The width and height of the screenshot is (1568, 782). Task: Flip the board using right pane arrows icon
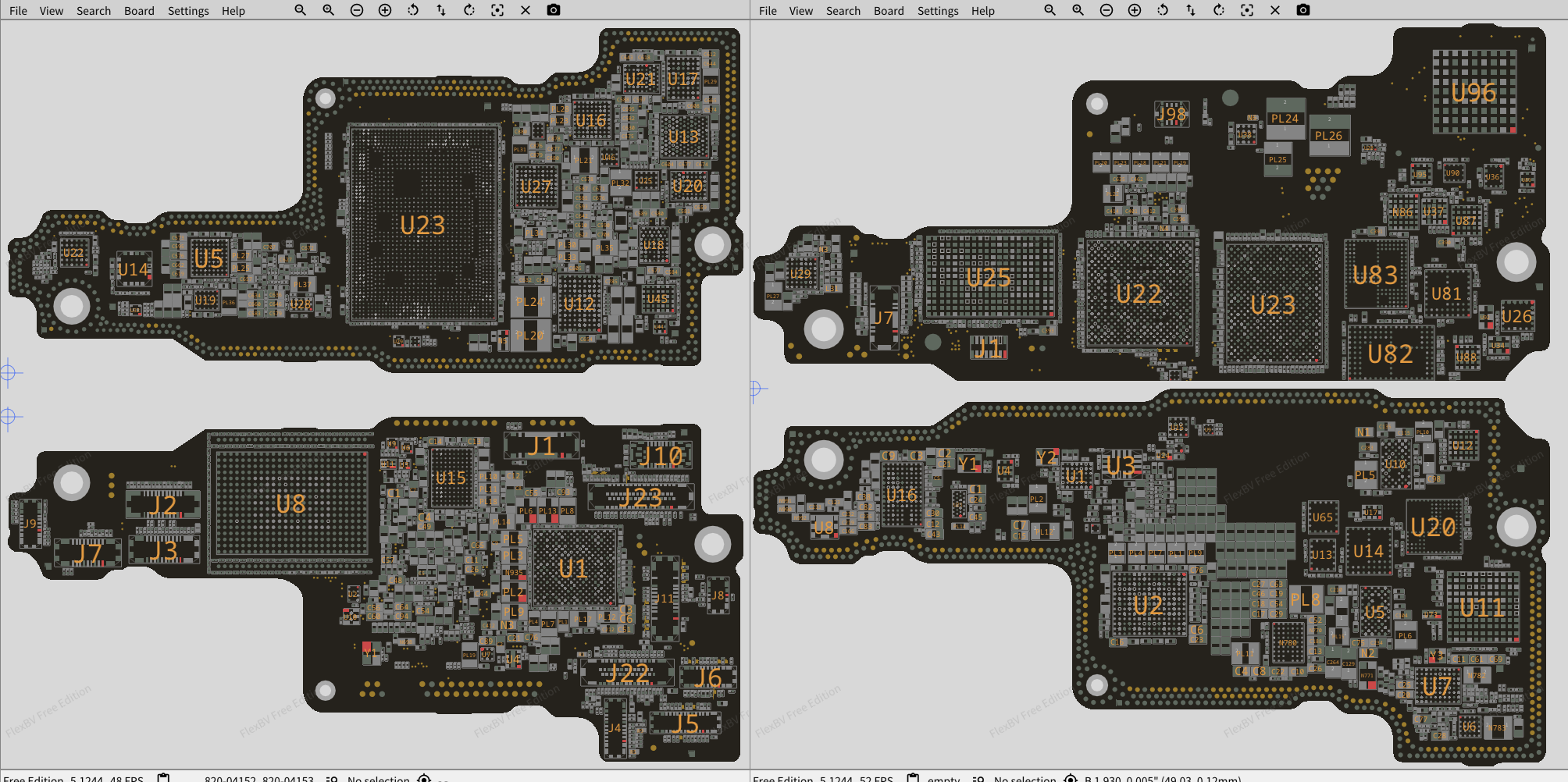pyautogui.click(x=1191, y=10)
